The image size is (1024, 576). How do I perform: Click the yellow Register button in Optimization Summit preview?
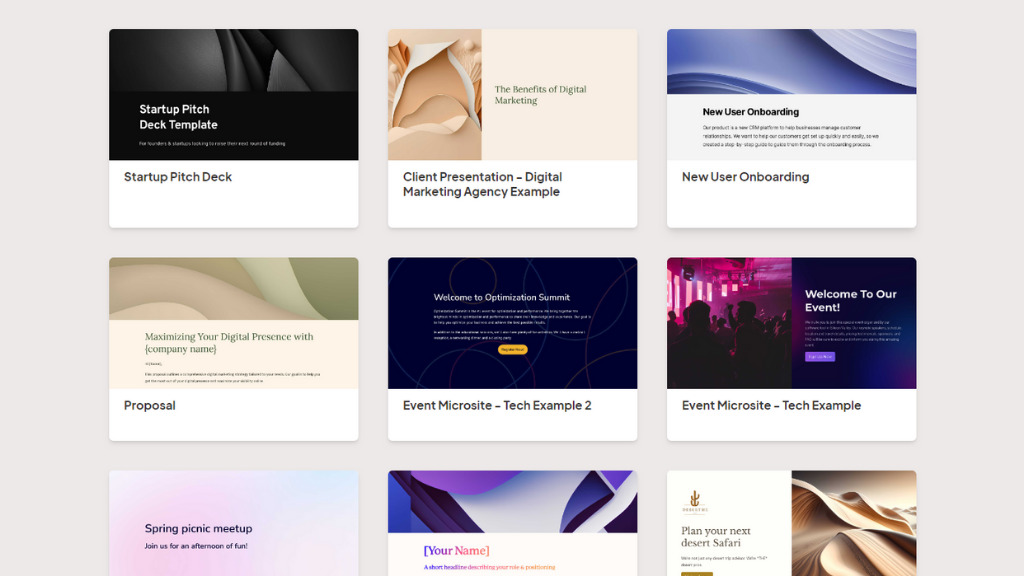pos(513,349)
